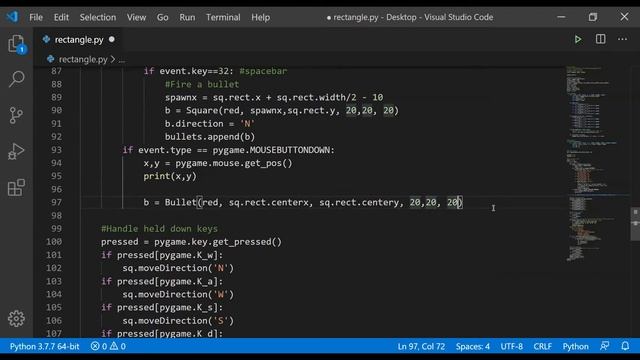Restore down the VS Code window
The width and height of the screenshot is (640, 360).
pyautogui.click(x=593, y=17)
